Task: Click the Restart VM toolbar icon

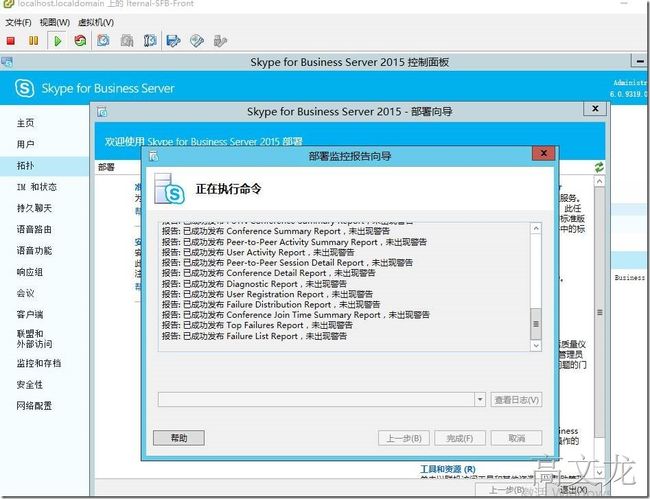Action: (80, 41)
